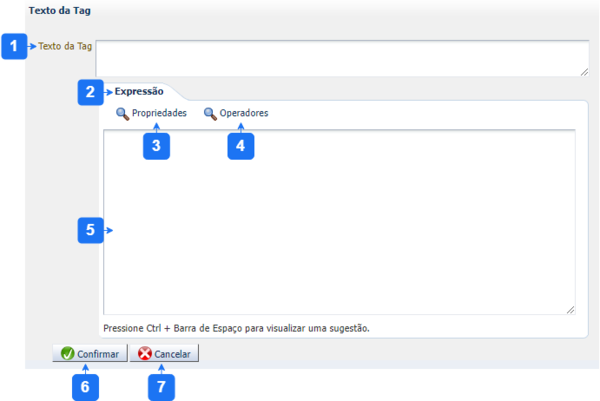Click the Operadores magnifier icon
This screenshot has width=600, height=401.
coord(210,114)
